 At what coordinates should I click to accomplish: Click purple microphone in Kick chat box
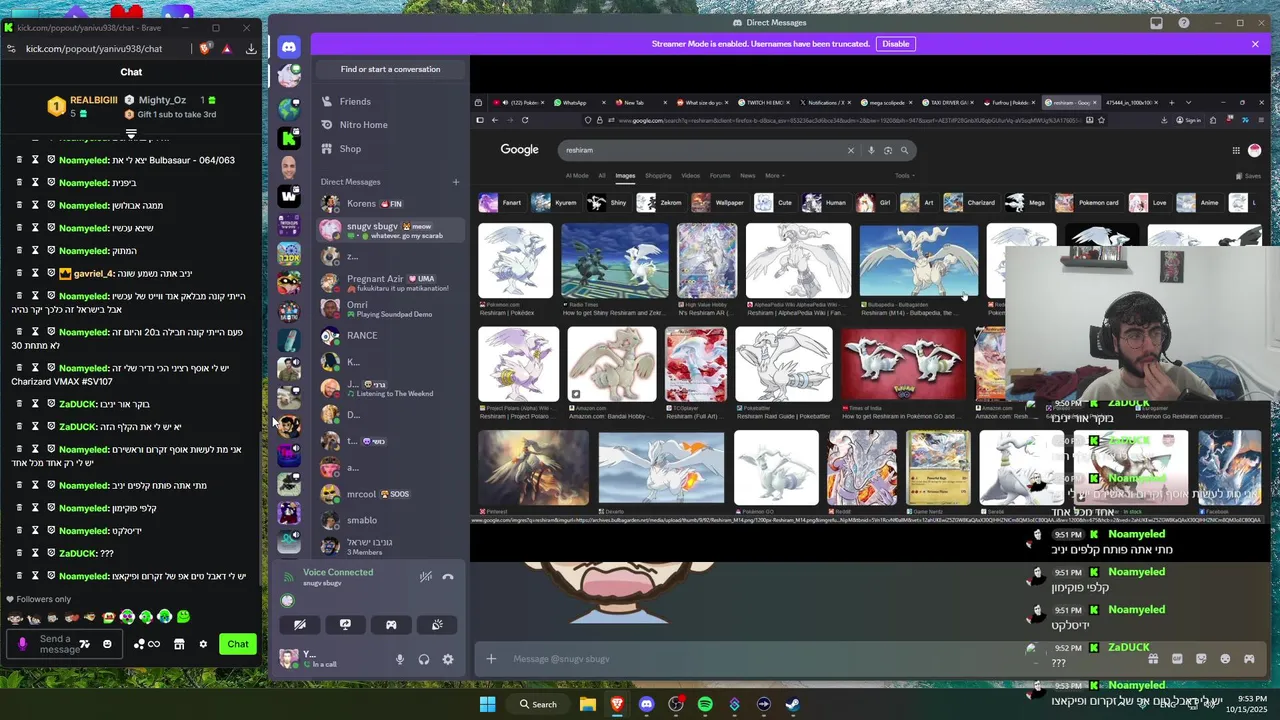point(23,644)
